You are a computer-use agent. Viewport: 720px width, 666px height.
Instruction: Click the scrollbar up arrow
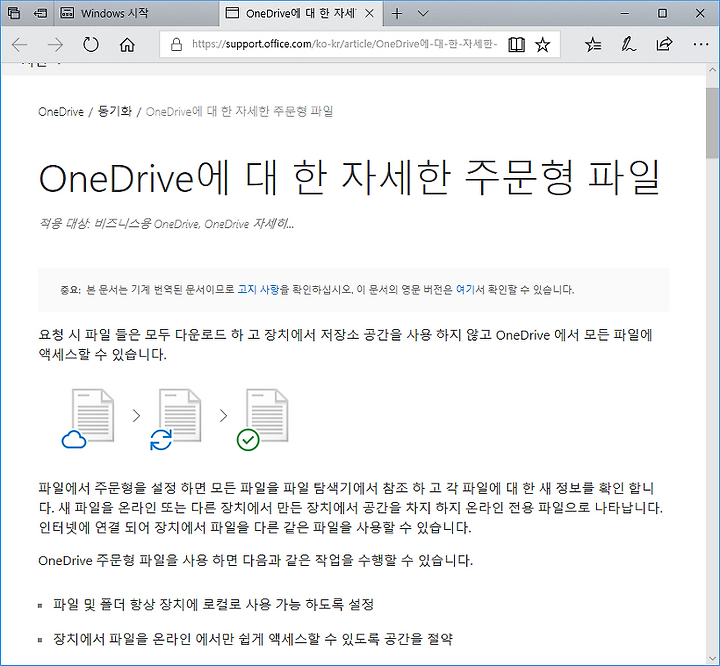coord(713,70)
